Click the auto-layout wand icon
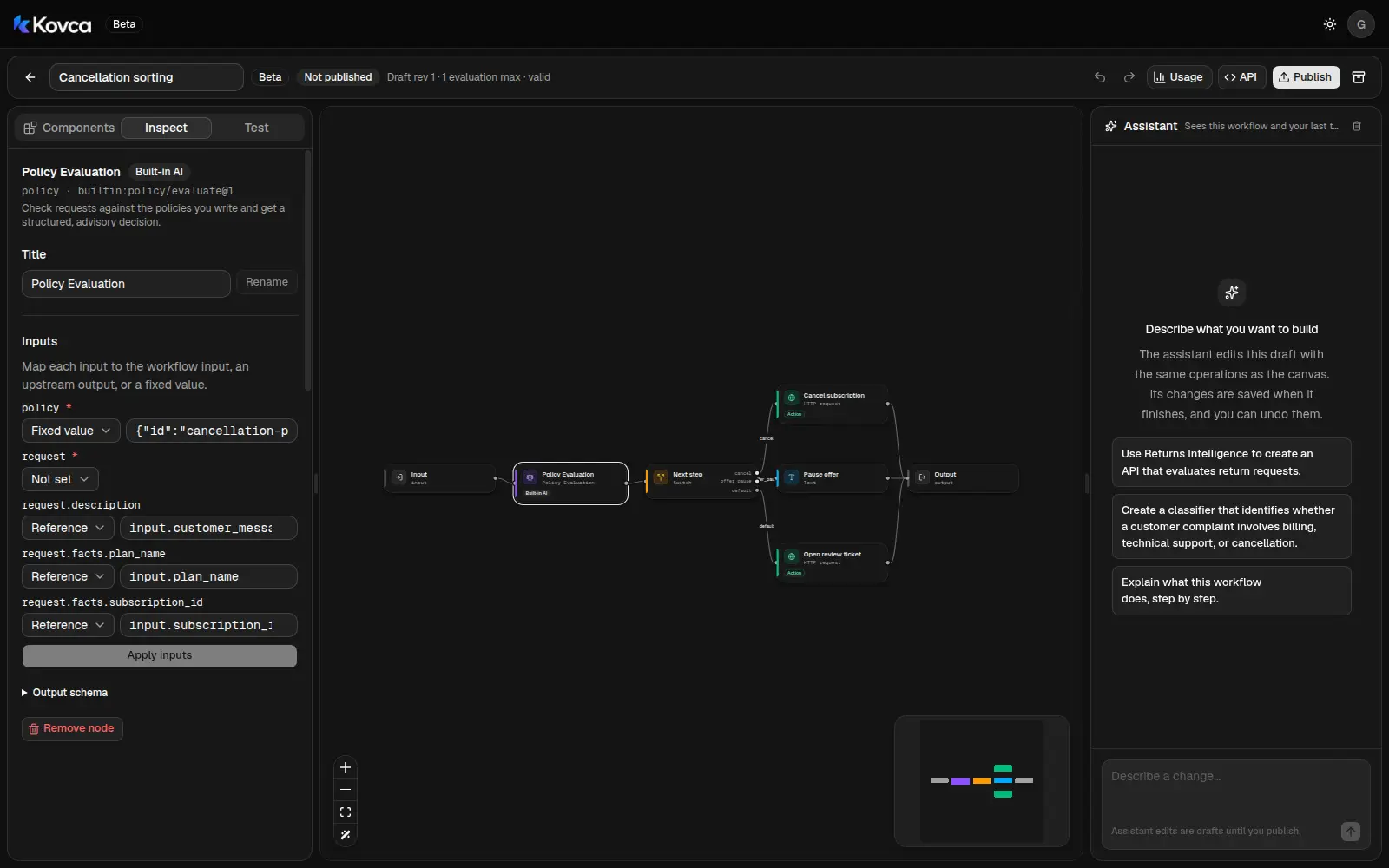Screen dimensions: 1389x868 pos(346,835)
